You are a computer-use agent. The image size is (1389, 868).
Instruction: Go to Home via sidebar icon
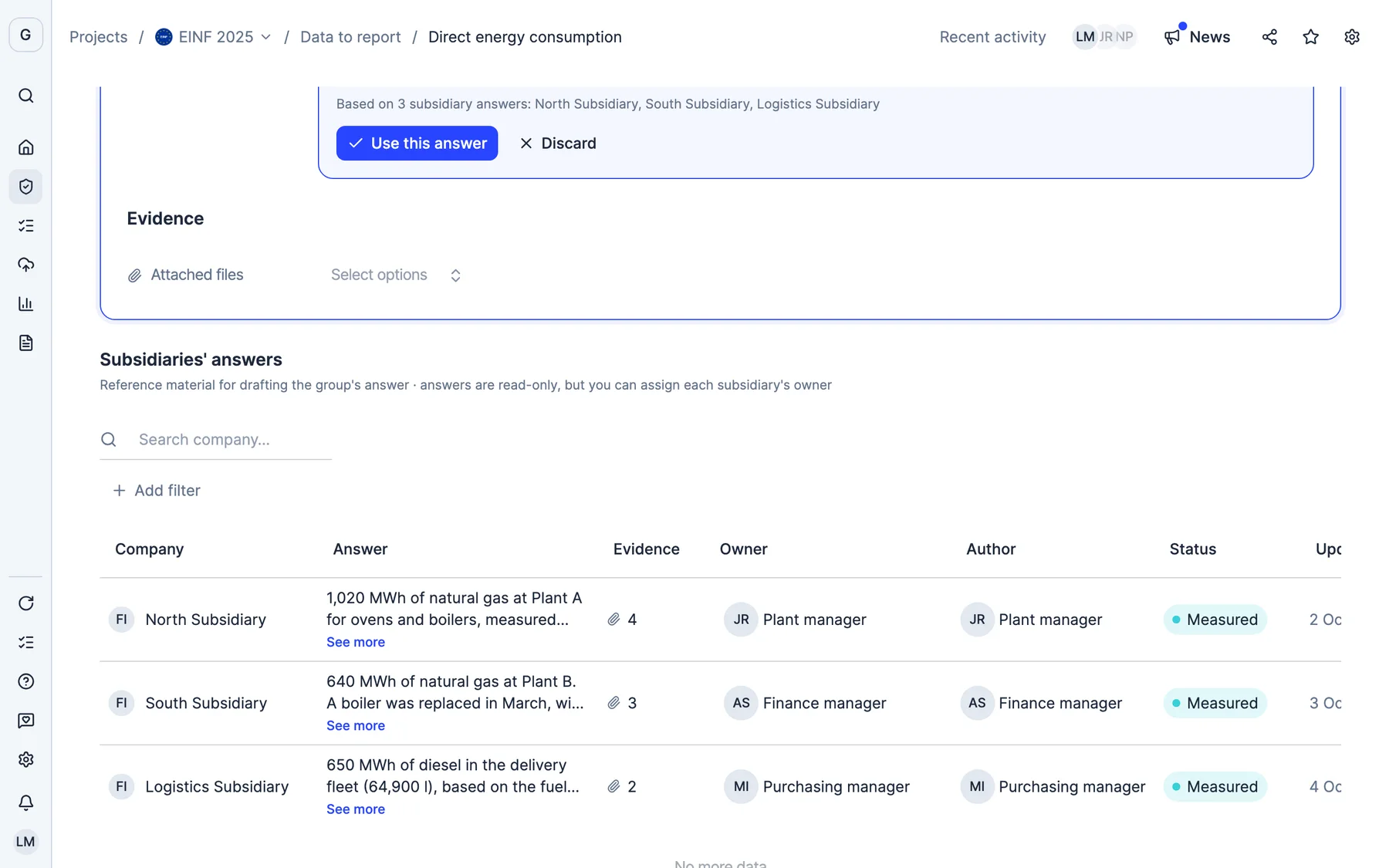click(x=25, y=147)
